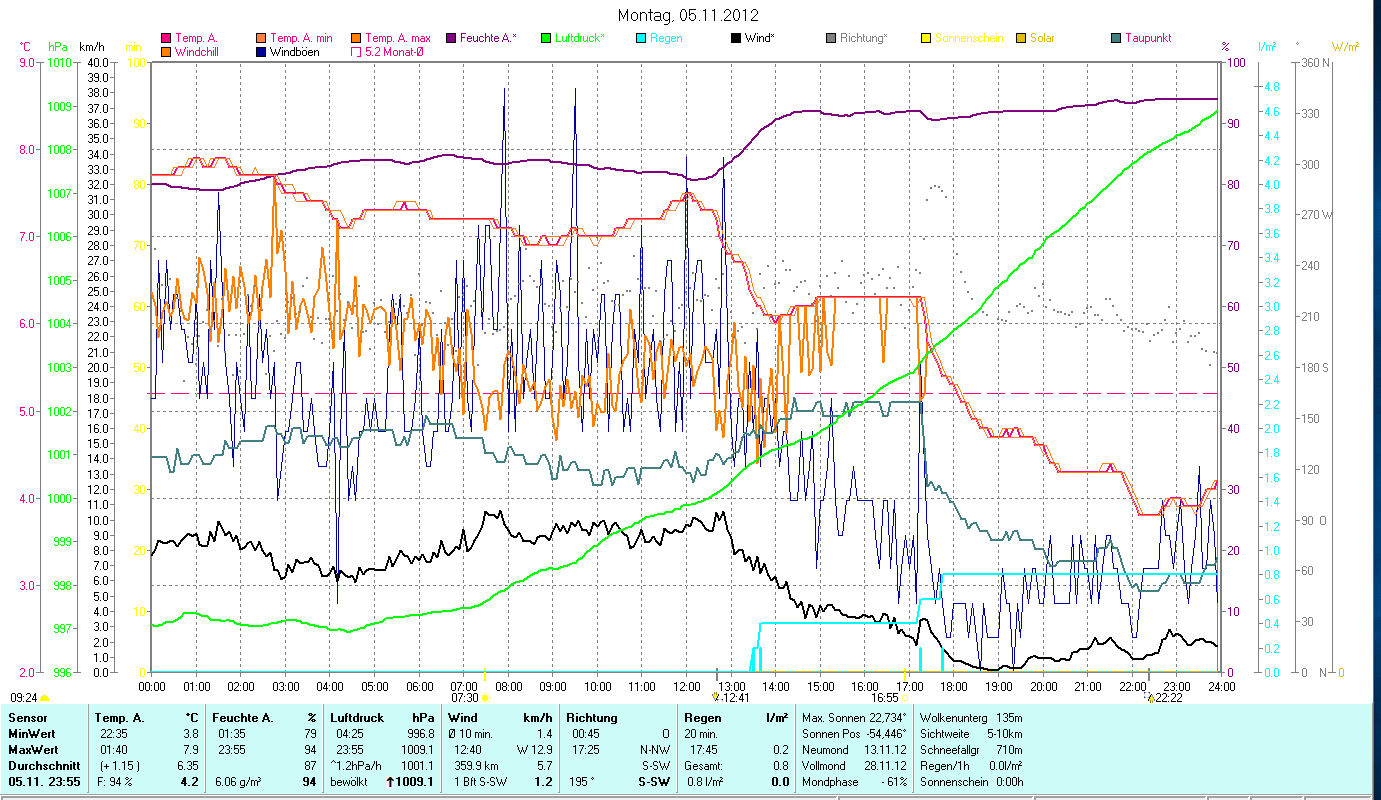Click the MaxWert row label
1381x800 pixels.
[x=33, y=750]
